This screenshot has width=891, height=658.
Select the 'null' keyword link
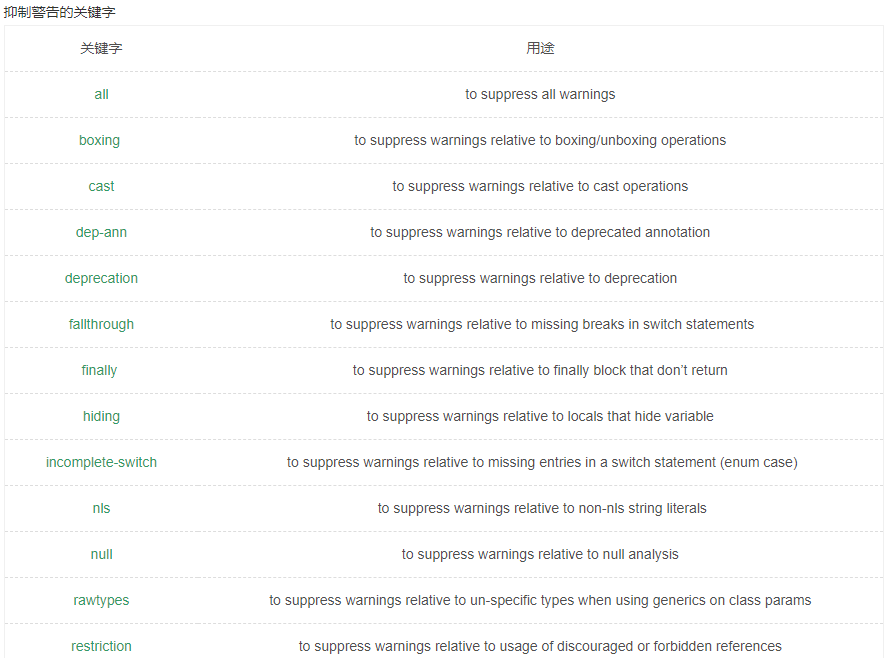[101, 554]
